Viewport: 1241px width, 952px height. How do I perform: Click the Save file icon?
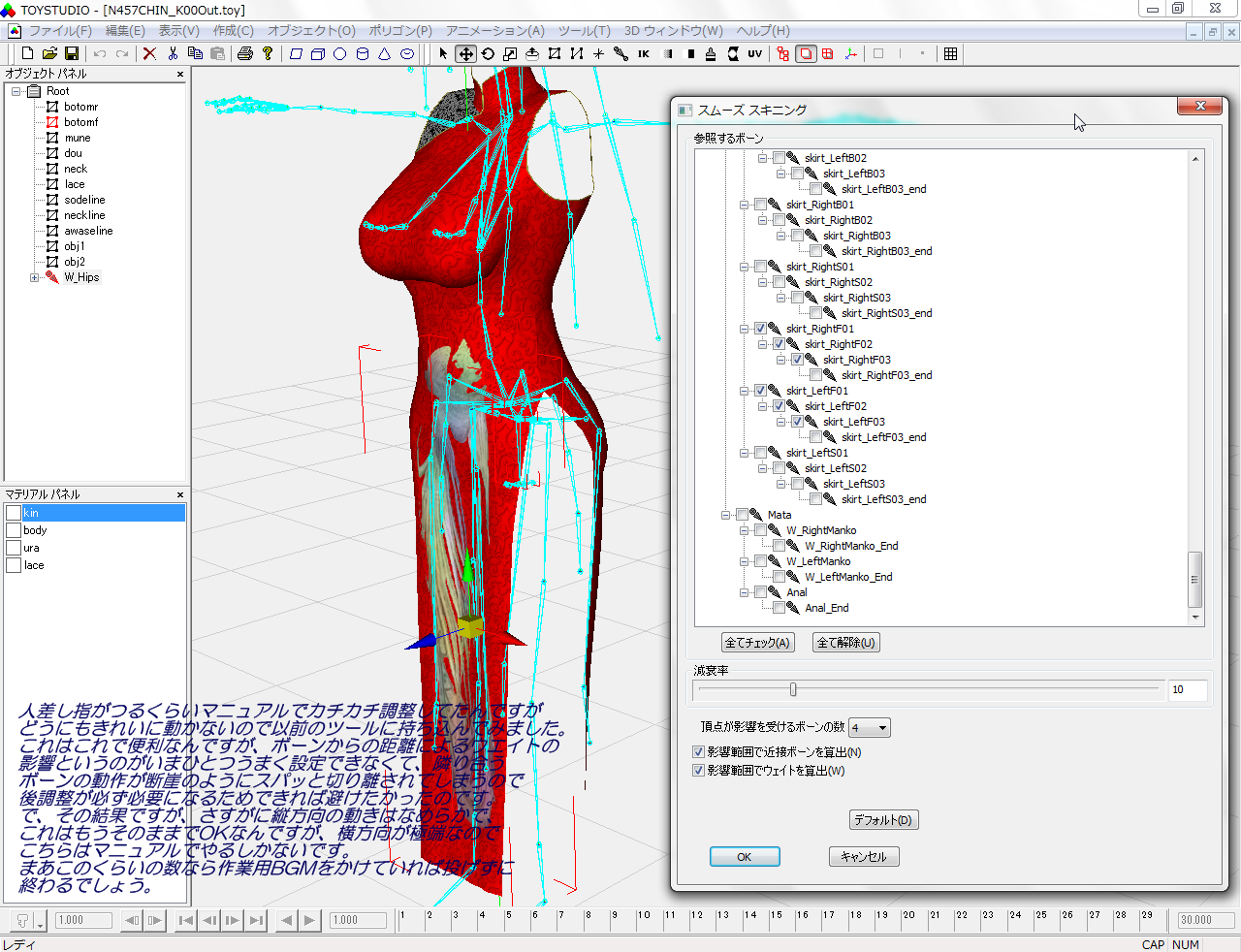(71, 54)
